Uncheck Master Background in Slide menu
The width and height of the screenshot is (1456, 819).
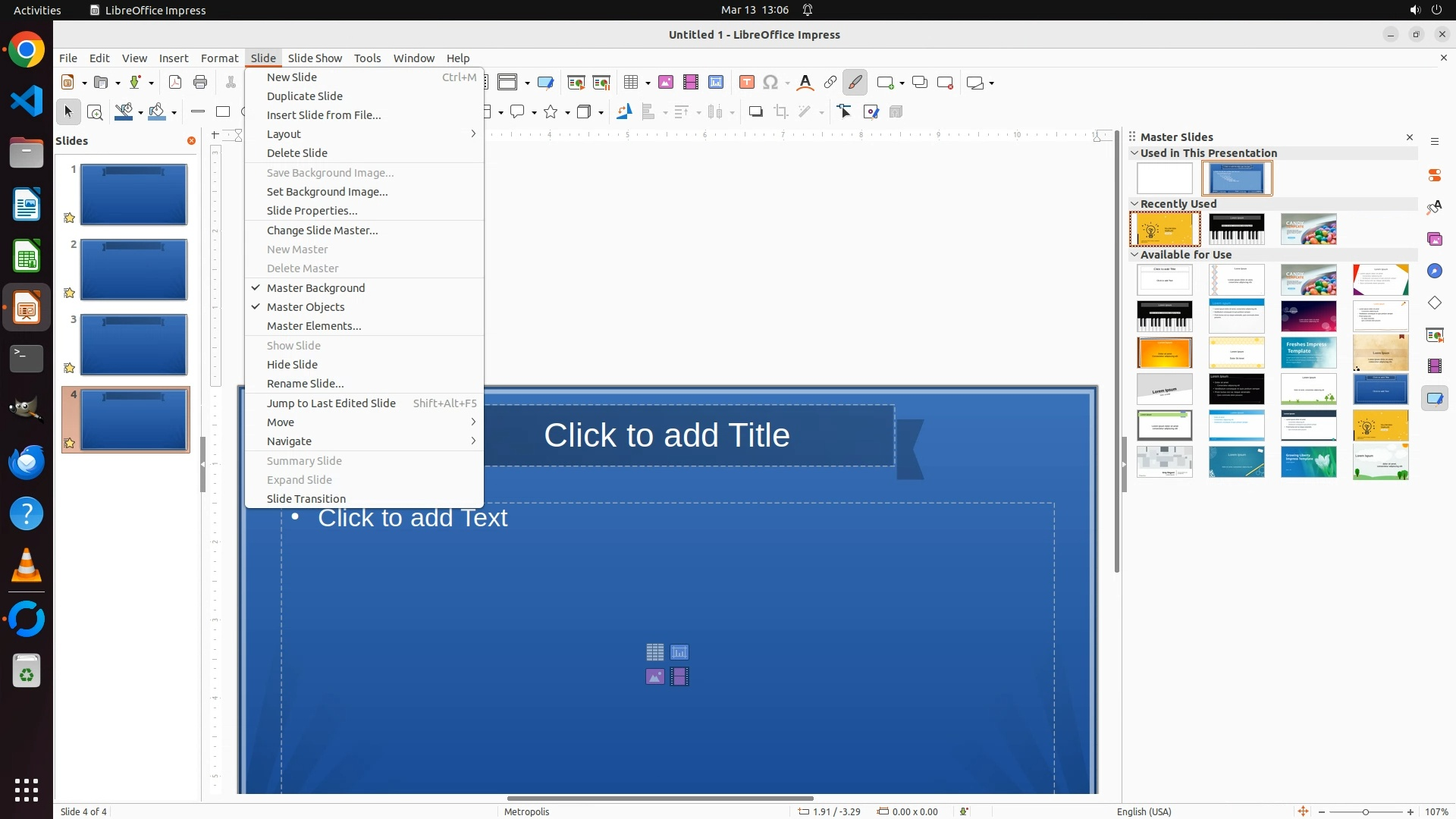pyautogui.click(x=315, y=288)
